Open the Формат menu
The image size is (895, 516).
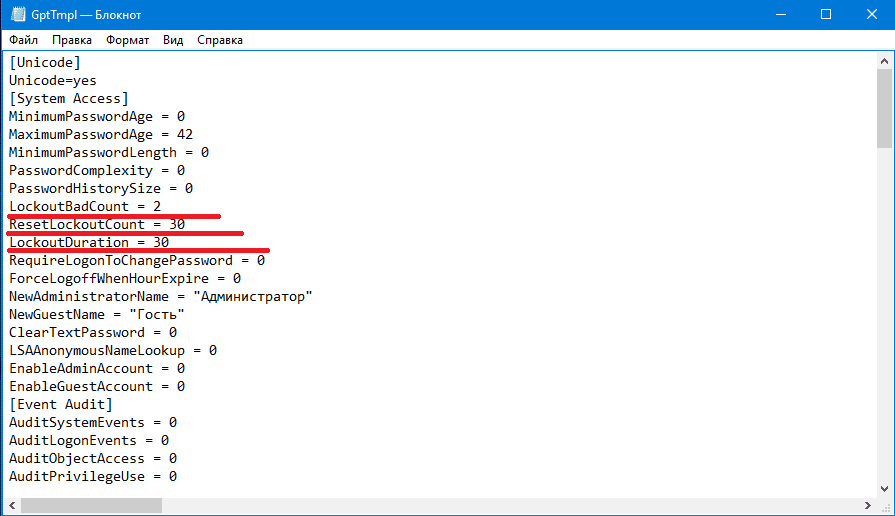click(127, 40)
